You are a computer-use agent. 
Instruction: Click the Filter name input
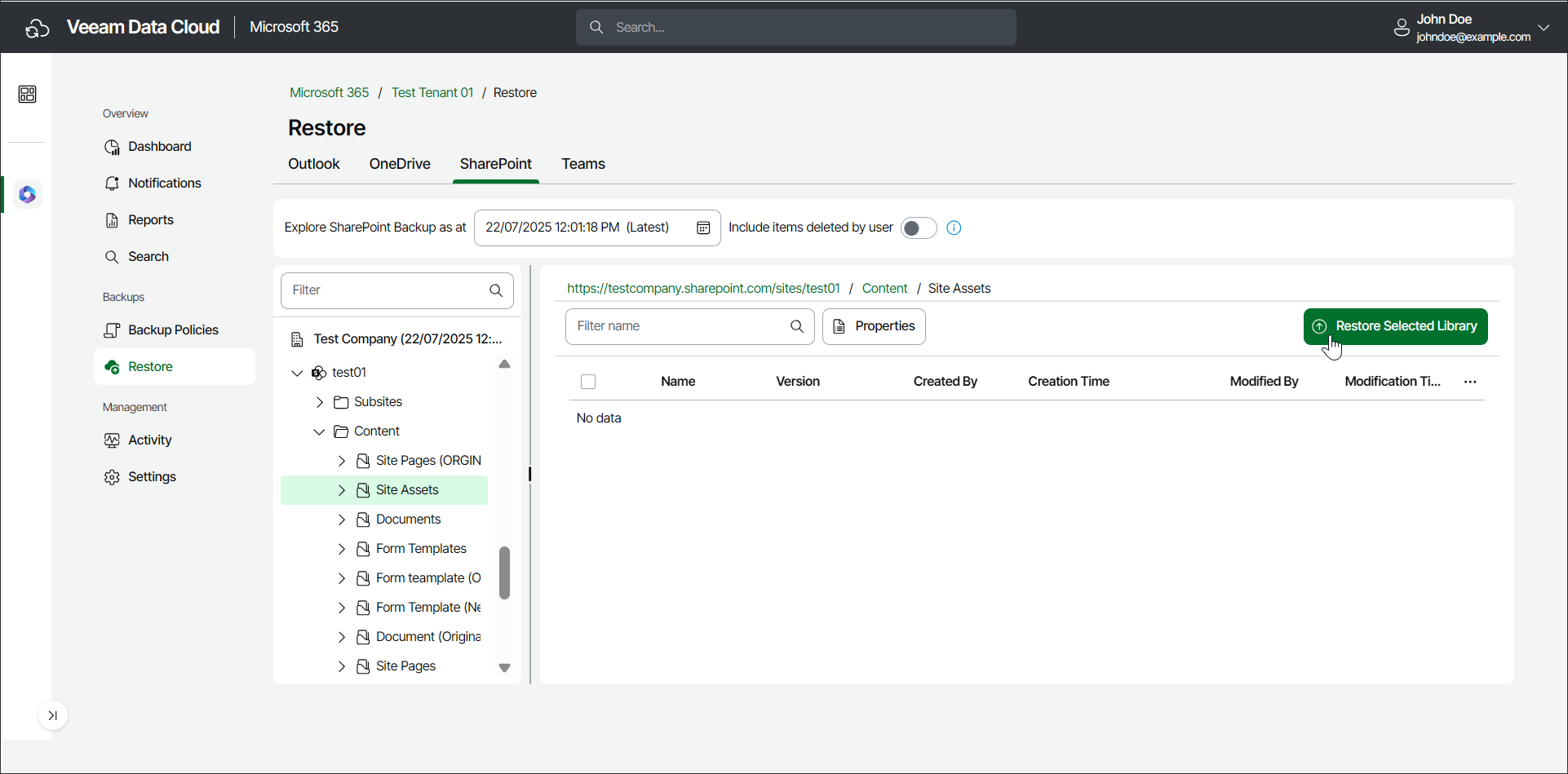pos(690,326)
